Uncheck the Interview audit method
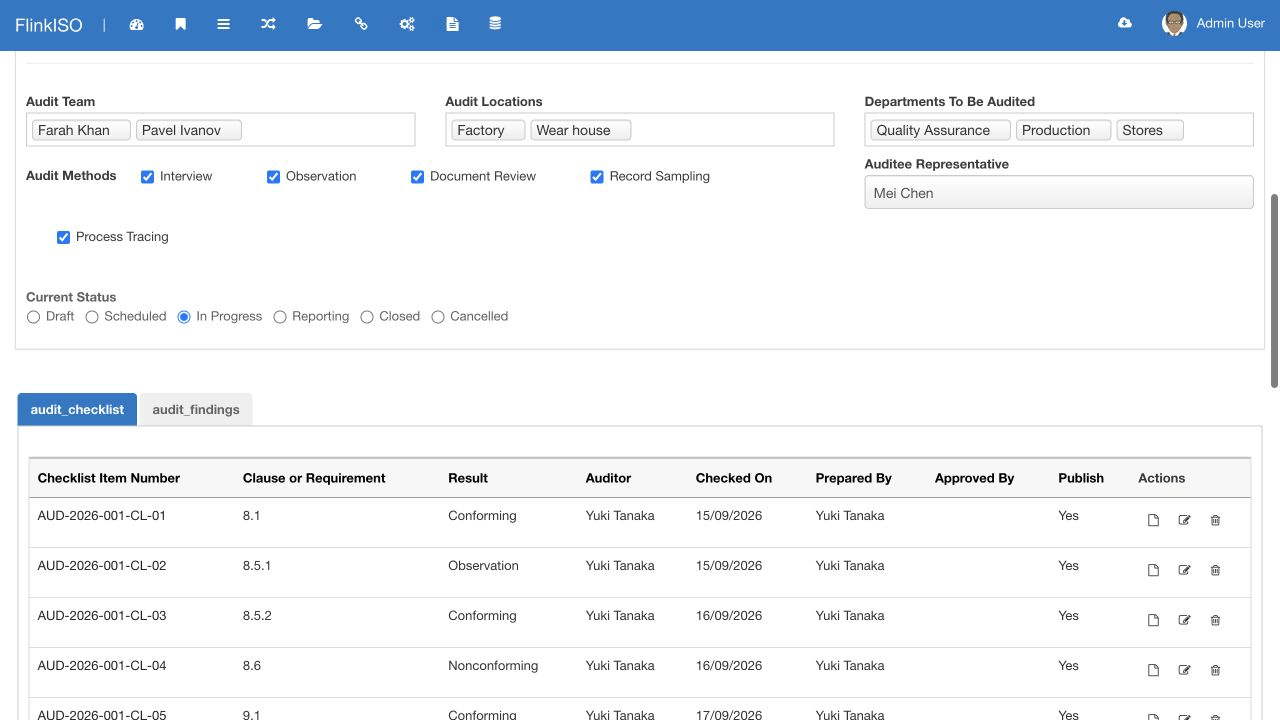1280x720 pixels. 147,177
